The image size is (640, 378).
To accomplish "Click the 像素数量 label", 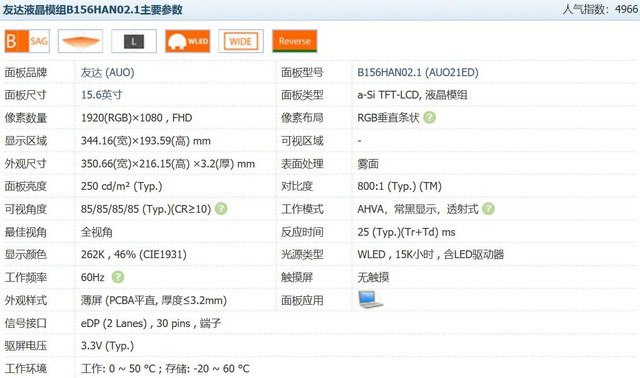I will [26, 118].
